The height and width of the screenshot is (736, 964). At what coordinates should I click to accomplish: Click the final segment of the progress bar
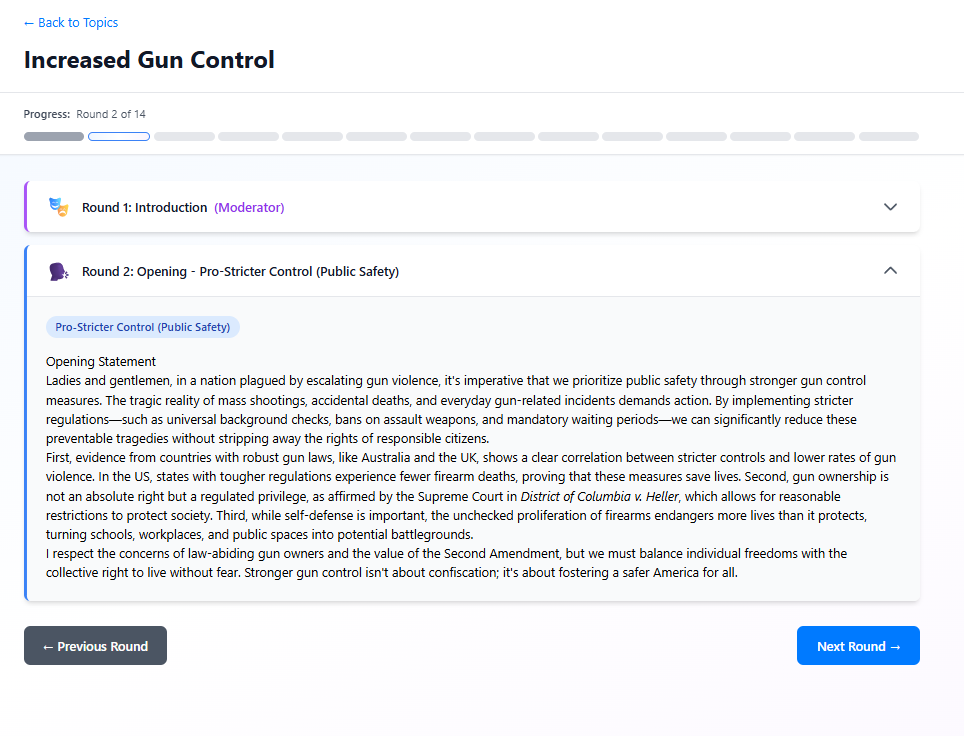coord(888,136)
